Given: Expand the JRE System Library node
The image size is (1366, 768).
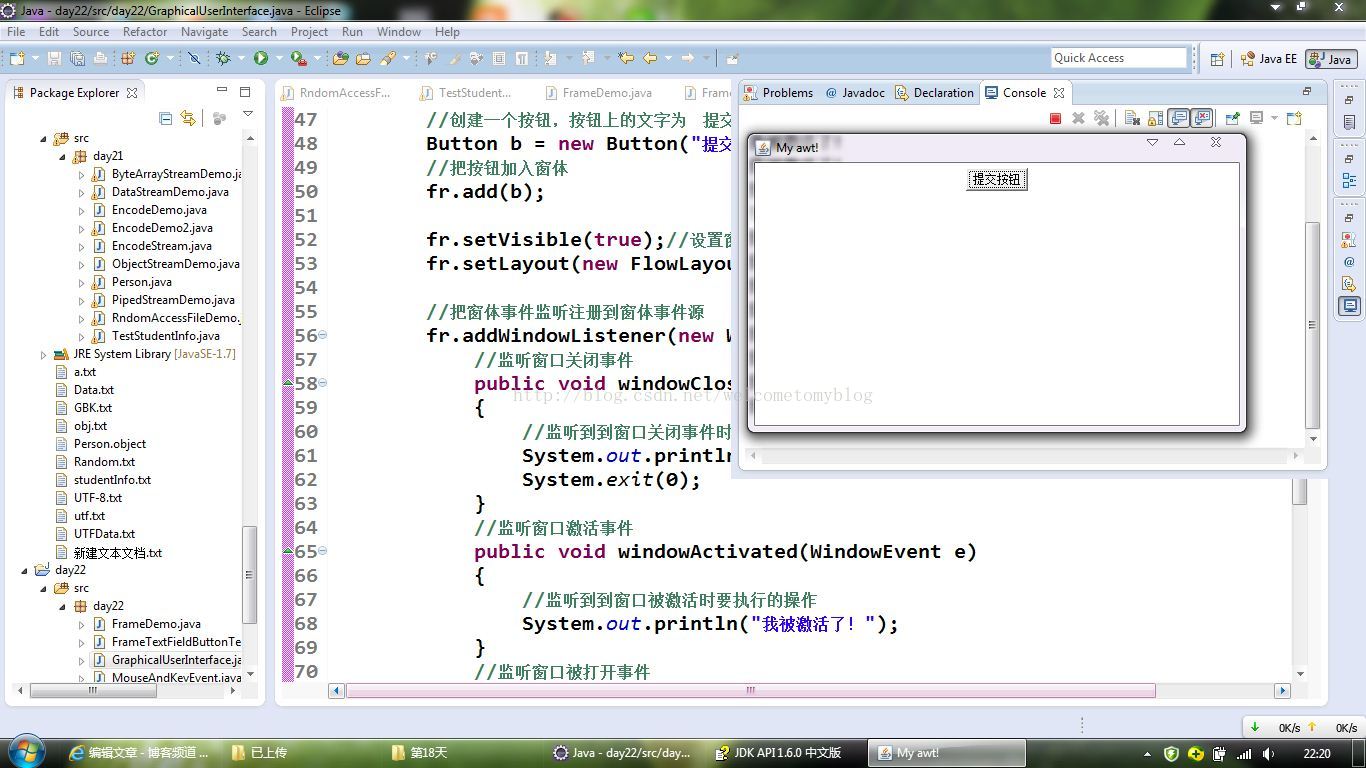Looking at the screenshot, I should [43, 354].
